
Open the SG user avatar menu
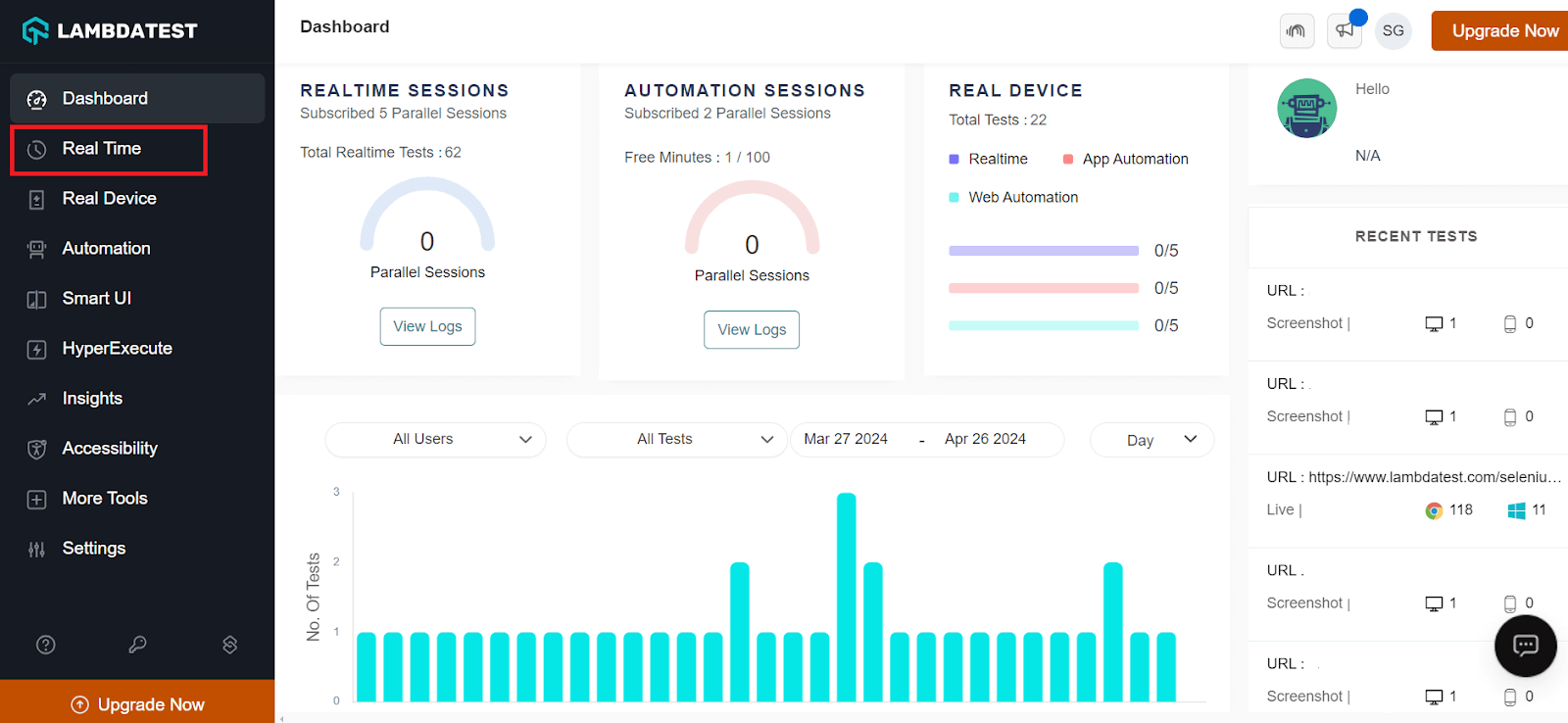pos(1393,30)
